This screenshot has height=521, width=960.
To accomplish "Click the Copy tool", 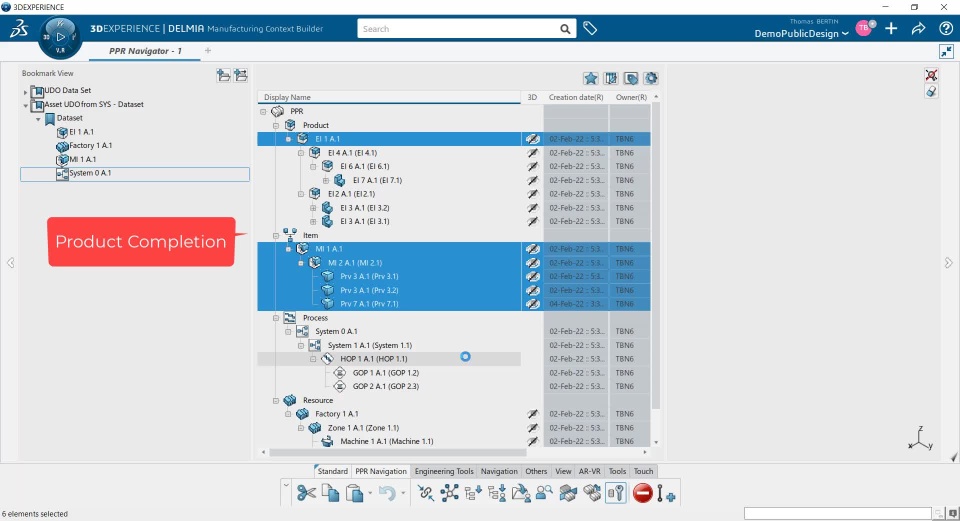I will 331,493.
